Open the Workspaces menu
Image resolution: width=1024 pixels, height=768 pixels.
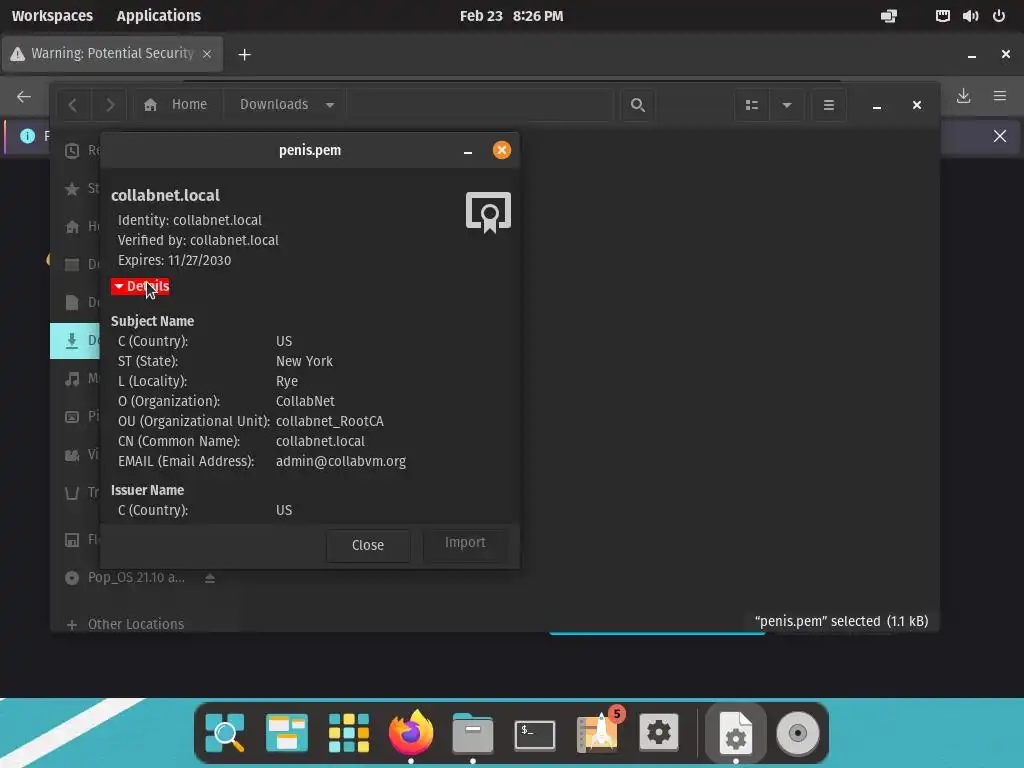coord(52,16)
